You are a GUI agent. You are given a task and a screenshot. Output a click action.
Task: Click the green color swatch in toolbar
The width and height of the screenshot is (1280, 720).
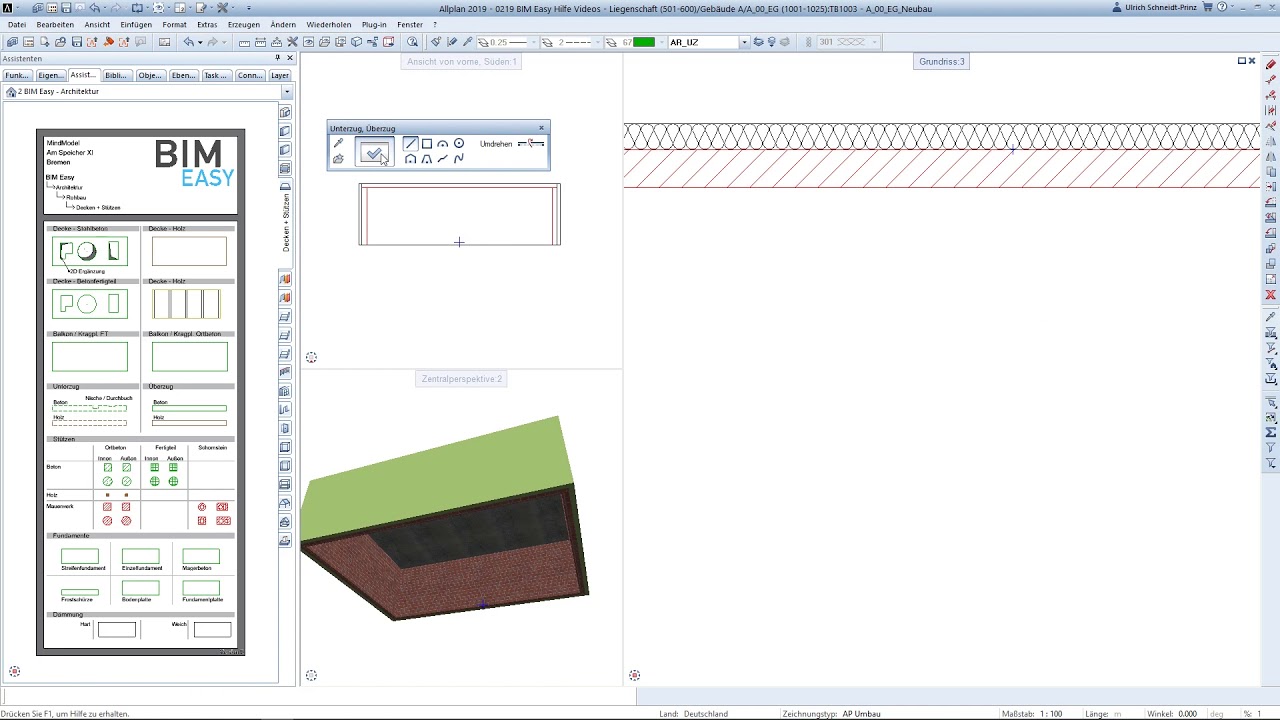click(x=644, y=42)
